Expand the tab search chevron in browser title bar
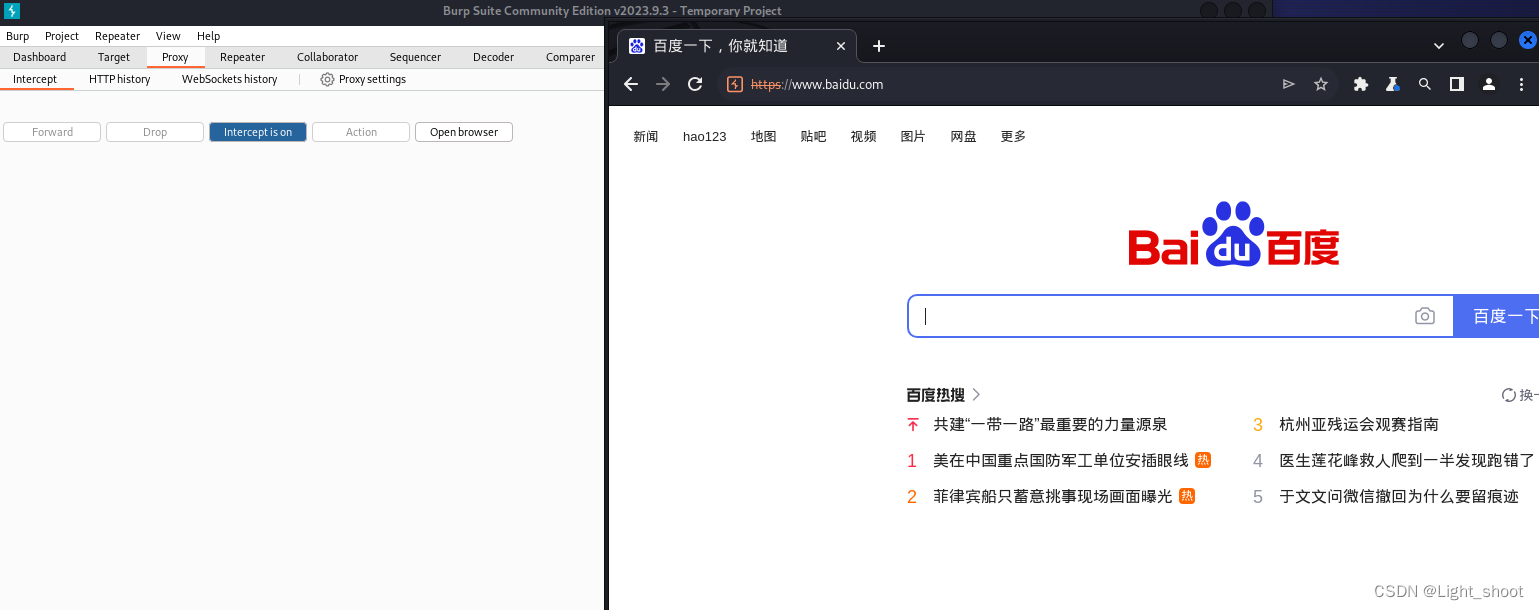The width and height of the screenshot is (1539, 610). [1439, 45]
